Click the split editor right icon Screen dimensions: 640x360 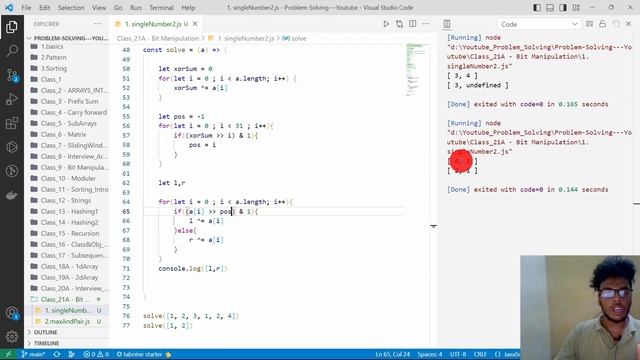pos(413,24)
